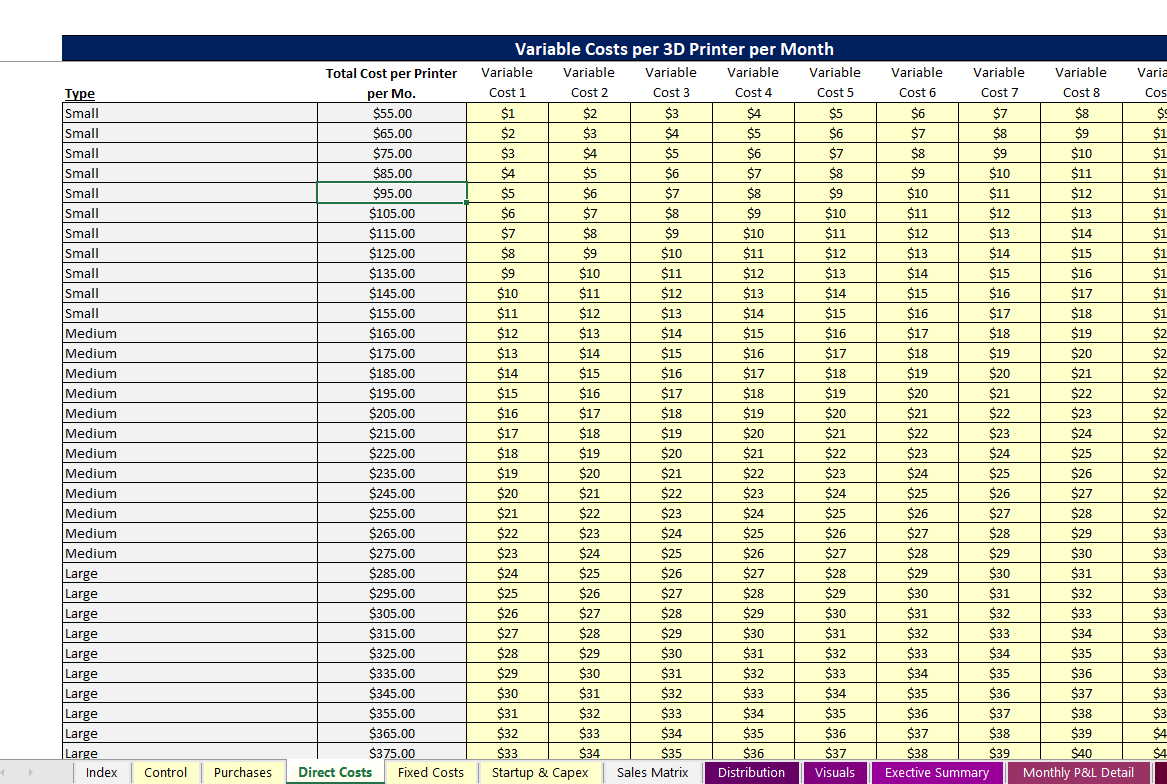Select the $125.00 total cost cell
The width and height of the screenshot is (1167, 784).
tap(392, 253)
